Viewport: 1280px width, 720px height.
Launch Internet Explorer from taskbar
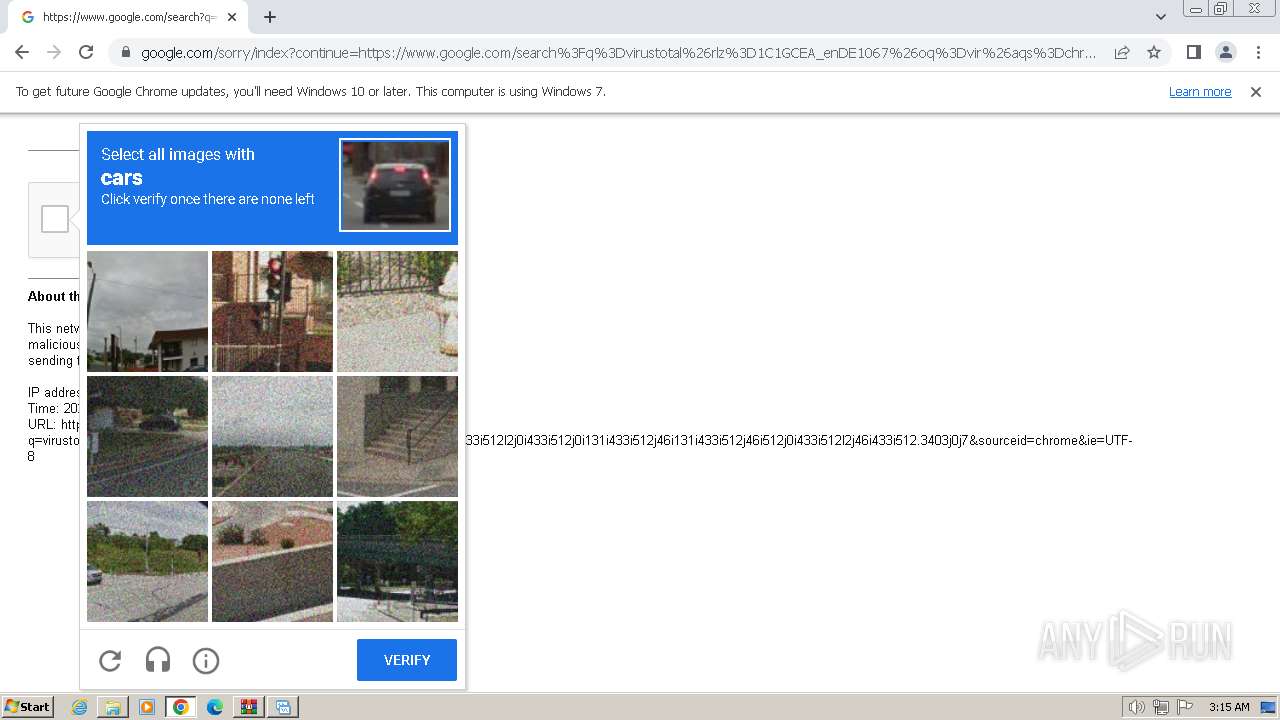[x=79, y=707]
